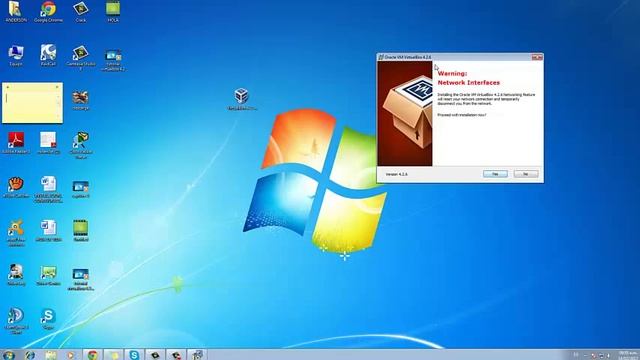Viewport: 640px width, 360px height.
Task: Select the lower Word document icon on desktop
Action: coord(48,231)
